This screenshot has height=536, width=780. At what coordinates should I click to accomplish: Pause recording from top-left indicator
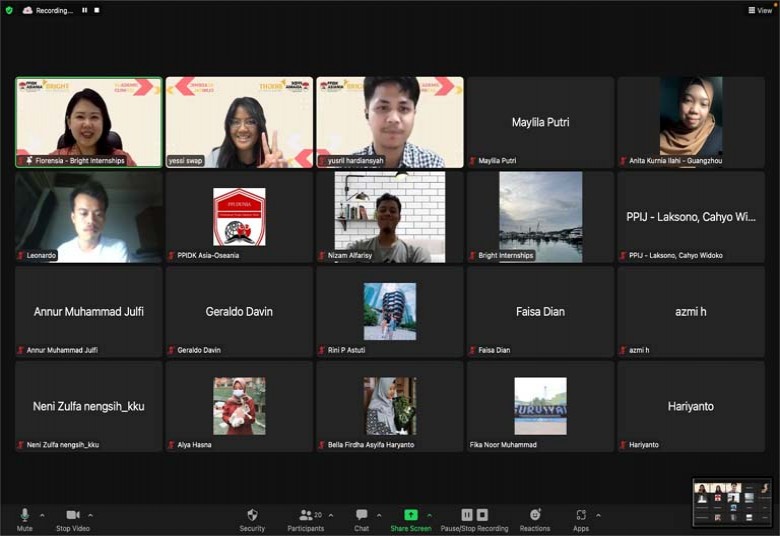coord(84,10)
